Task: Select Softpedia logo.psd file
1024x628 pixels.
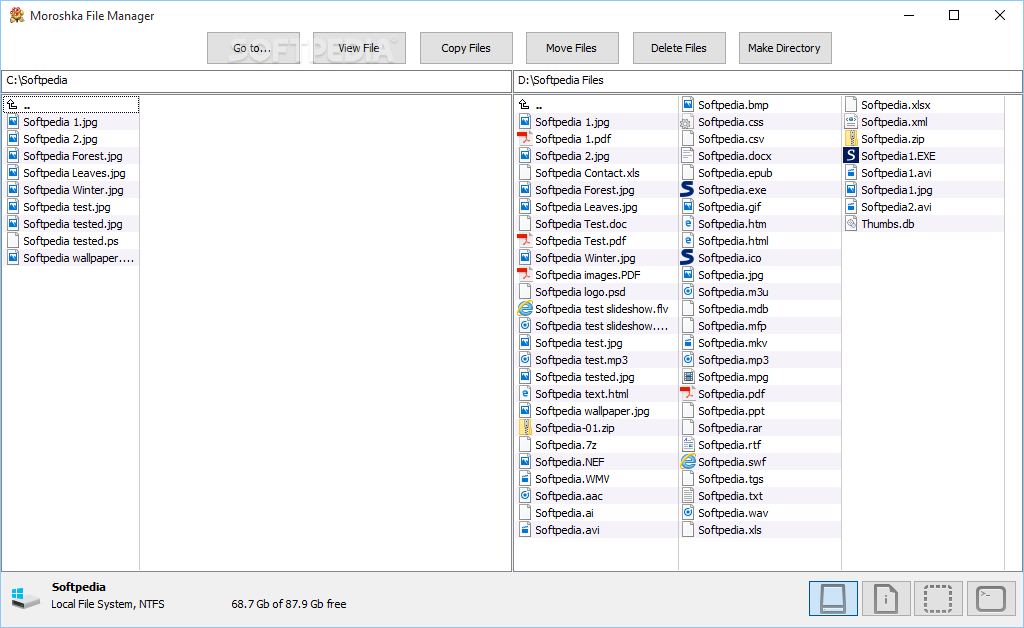Action: [596, 292]
